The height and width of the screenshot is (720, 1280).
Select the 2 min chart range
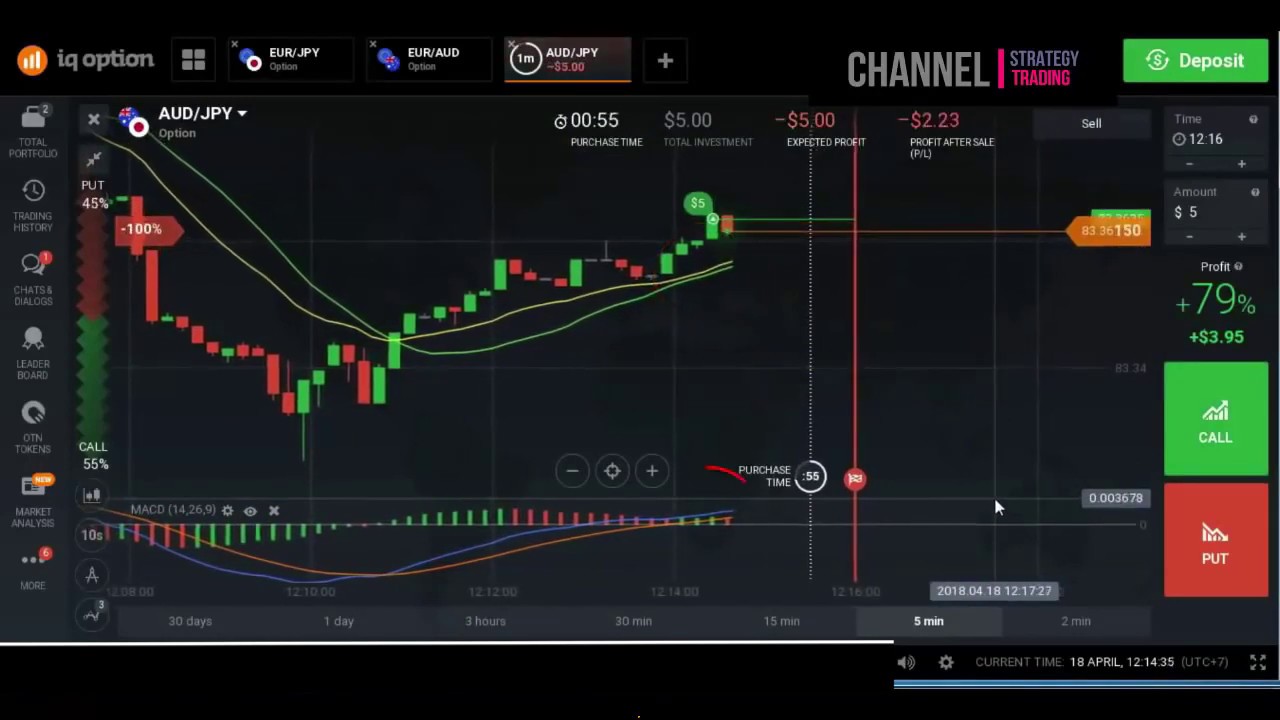point(1076,621)
